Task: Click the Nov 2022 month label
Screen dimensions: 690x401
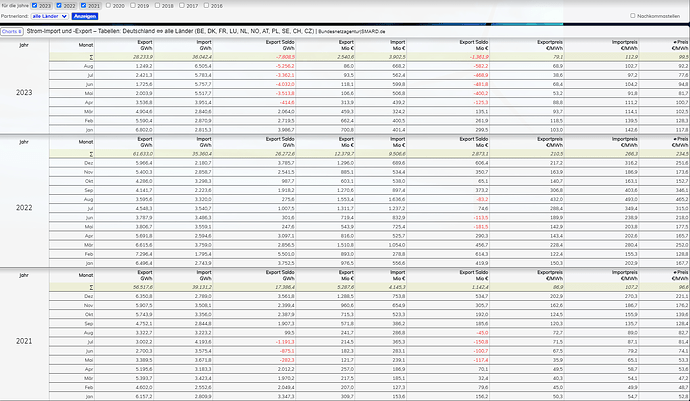Action: click(89, 172)
